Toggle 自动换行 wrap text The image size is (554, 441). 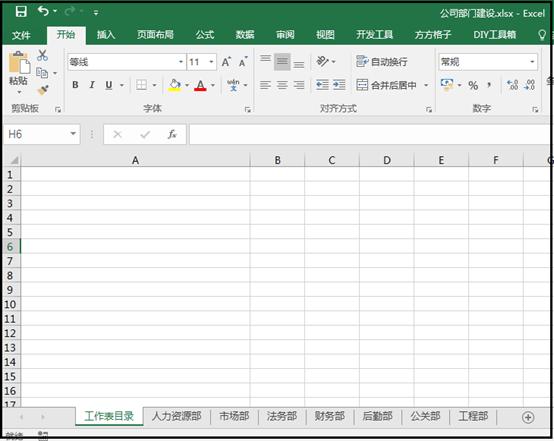tap(382, 62)
